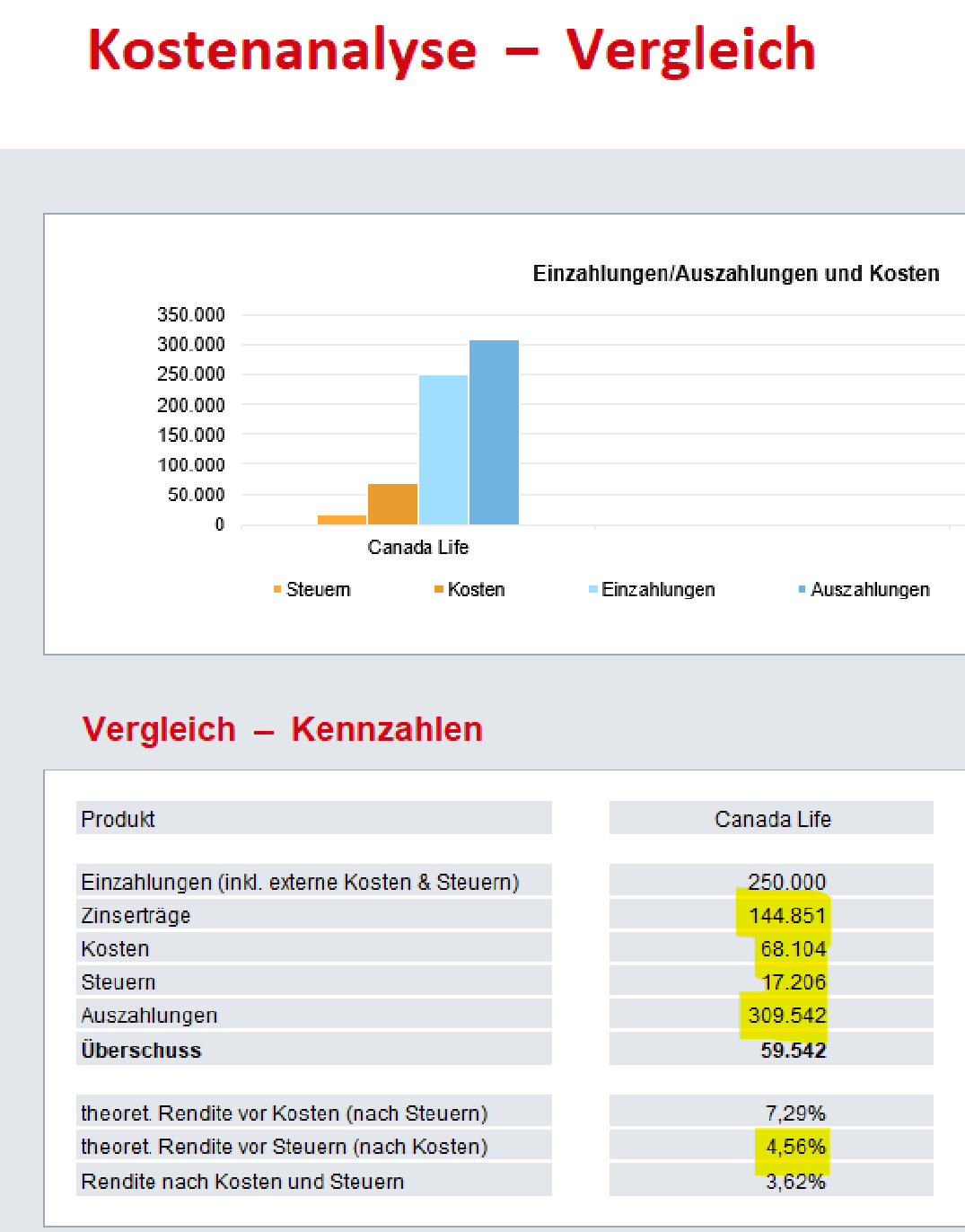This screenshot has height=1232, width=965.
Task: Click the light blue Einzahlungen bar
Action: (443, 450)
